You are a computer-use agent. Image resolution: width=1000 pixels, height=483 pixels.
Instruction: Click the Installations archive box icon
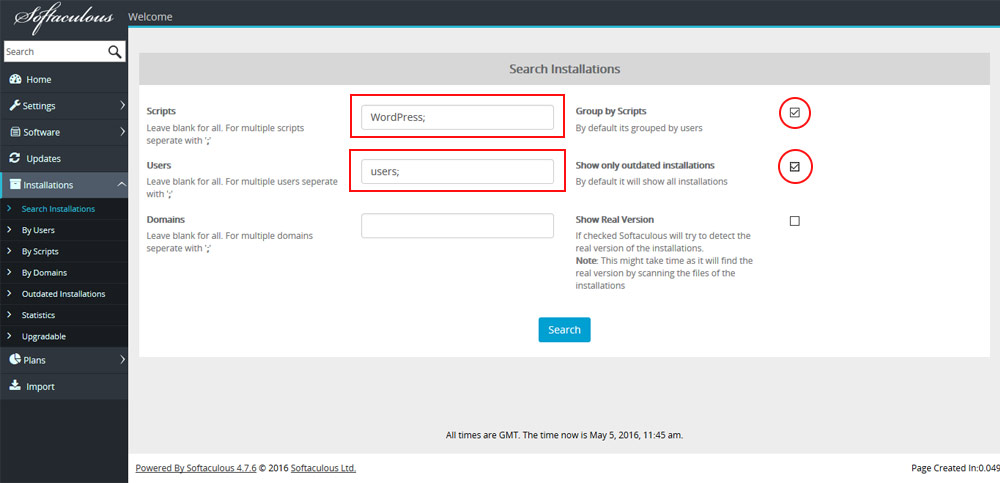(16, 184)
